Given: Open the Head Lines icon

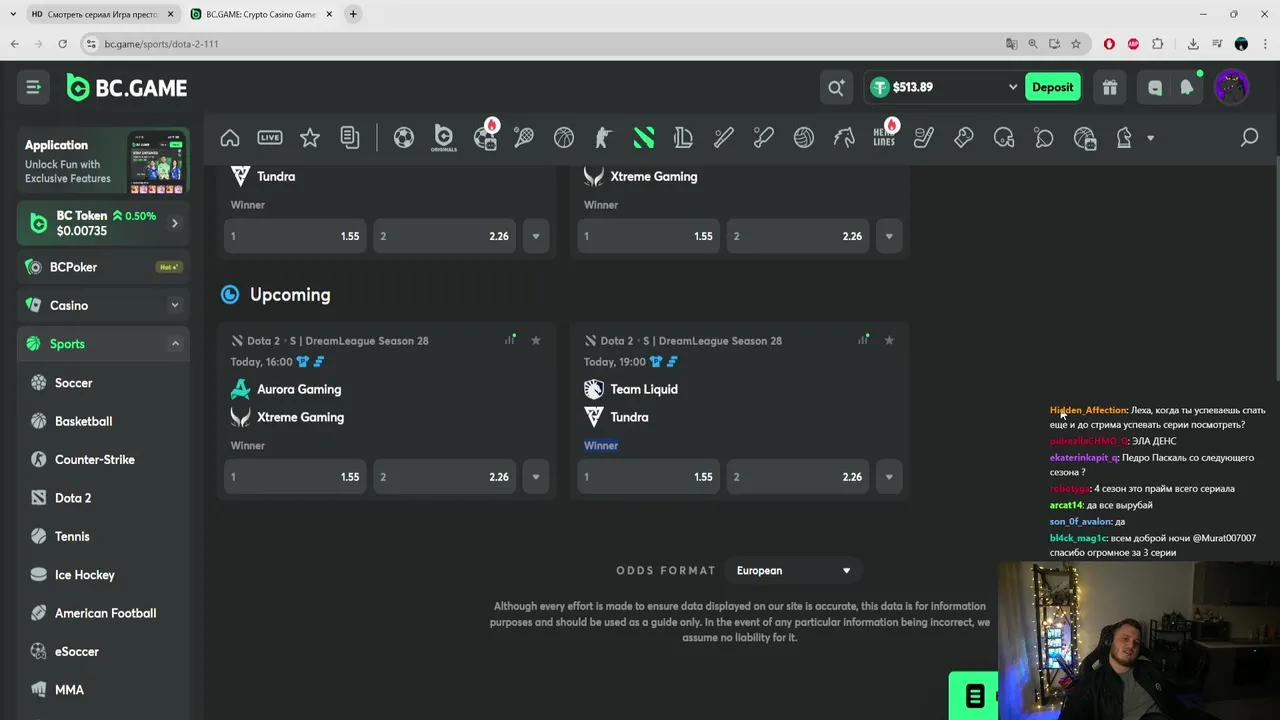Looking at the screenshot, I should (x=885, y=136).
